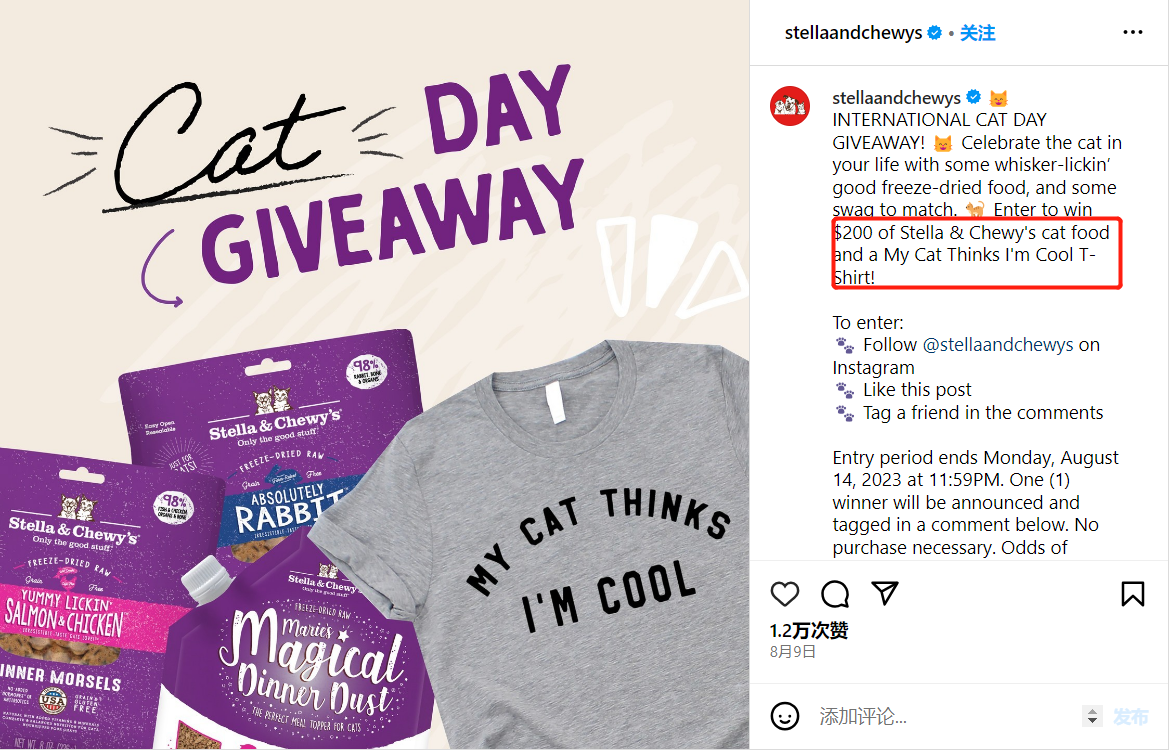The height and width of the screenshot is (753, 1174).
Task: Click the verified badge in the header
Action: pos(934,33)
